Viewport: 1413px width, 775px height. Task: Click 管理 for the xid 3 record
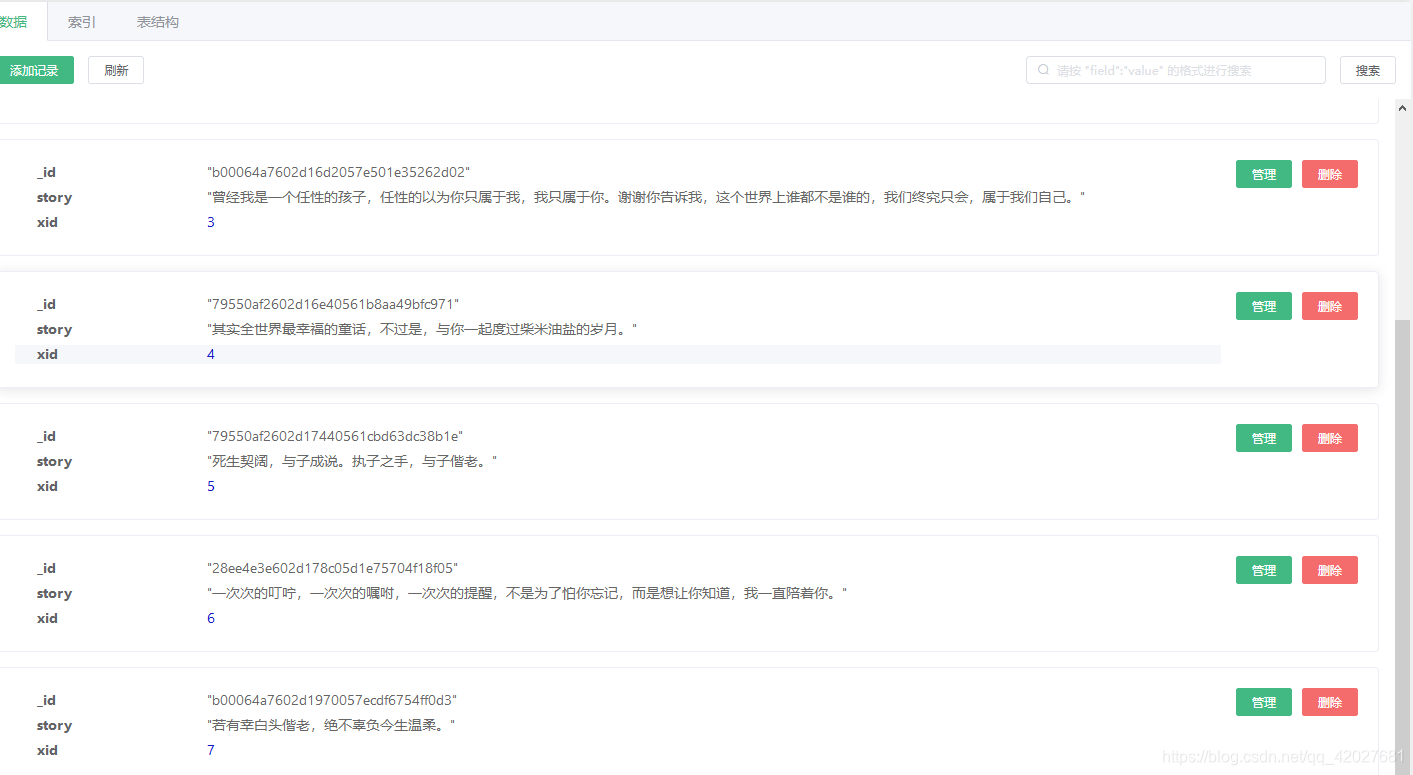(x=1264, y=174)
